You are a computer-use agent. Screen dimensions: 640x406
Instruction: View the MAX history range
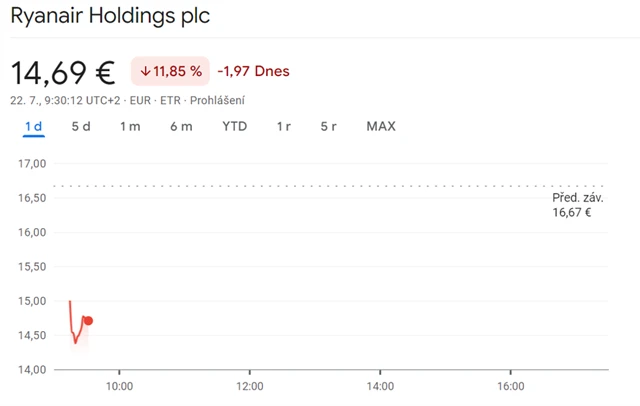(381, 126)
